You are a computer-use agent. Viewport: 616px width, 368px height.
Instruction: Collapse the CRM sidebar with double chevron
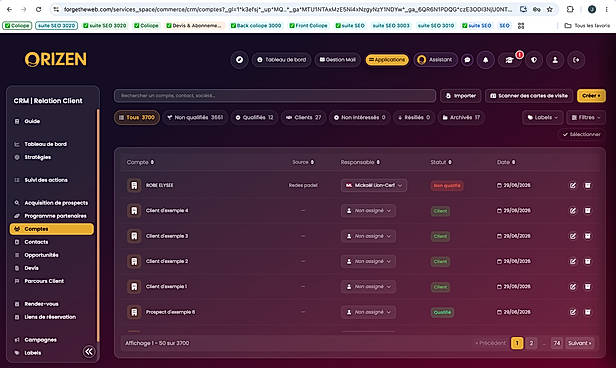click(89, 352)
